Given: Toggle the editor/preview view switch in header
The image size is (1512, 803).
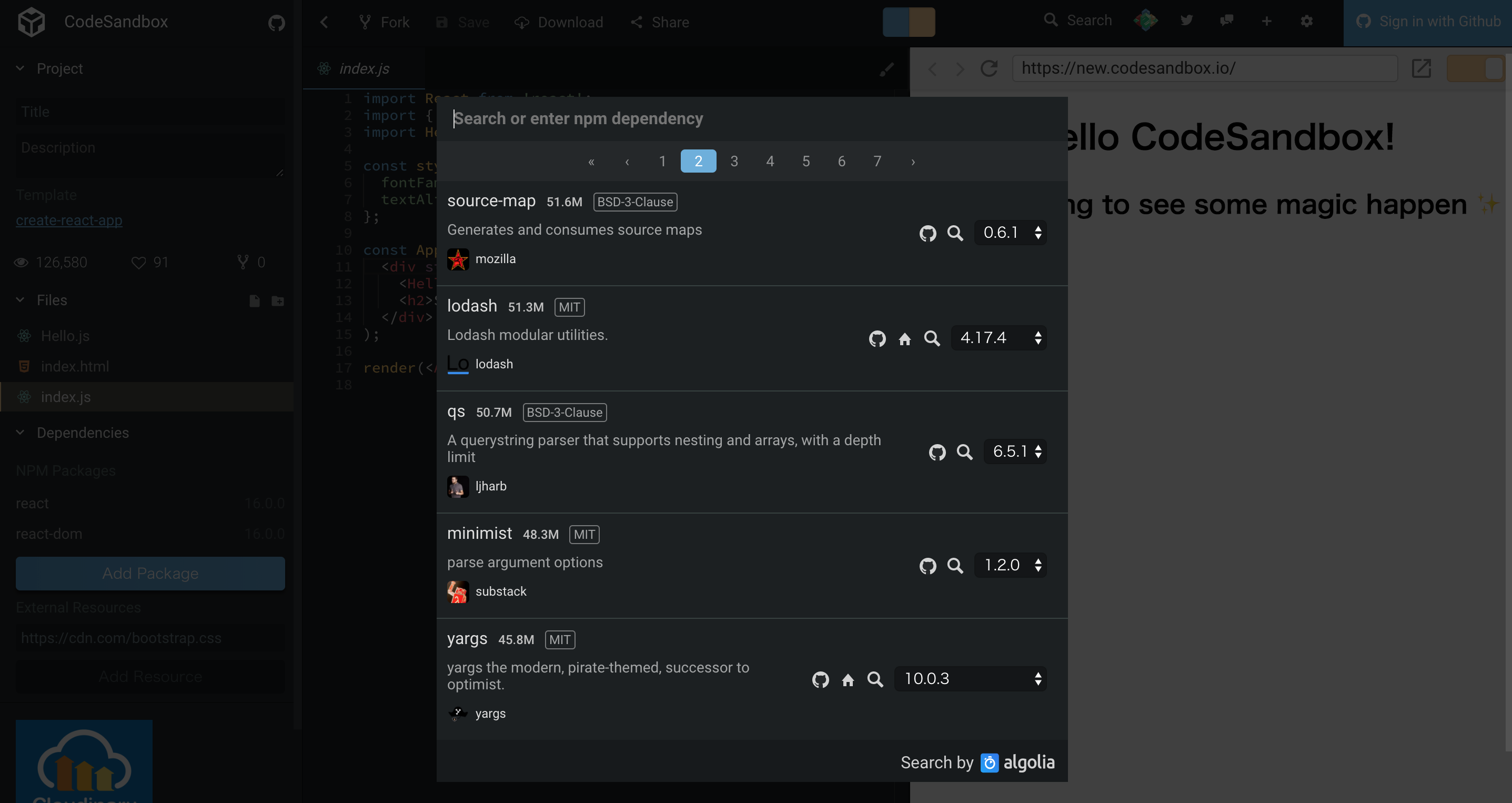Looking at the screenshot, I should click(x=909, y=22).
